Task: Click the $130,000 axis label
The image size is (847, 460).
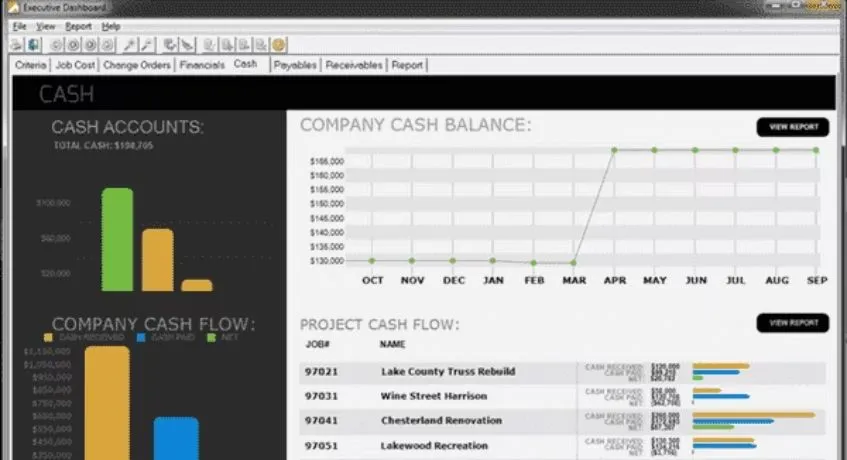Action: pyautogui.click(x=327, y=261)
